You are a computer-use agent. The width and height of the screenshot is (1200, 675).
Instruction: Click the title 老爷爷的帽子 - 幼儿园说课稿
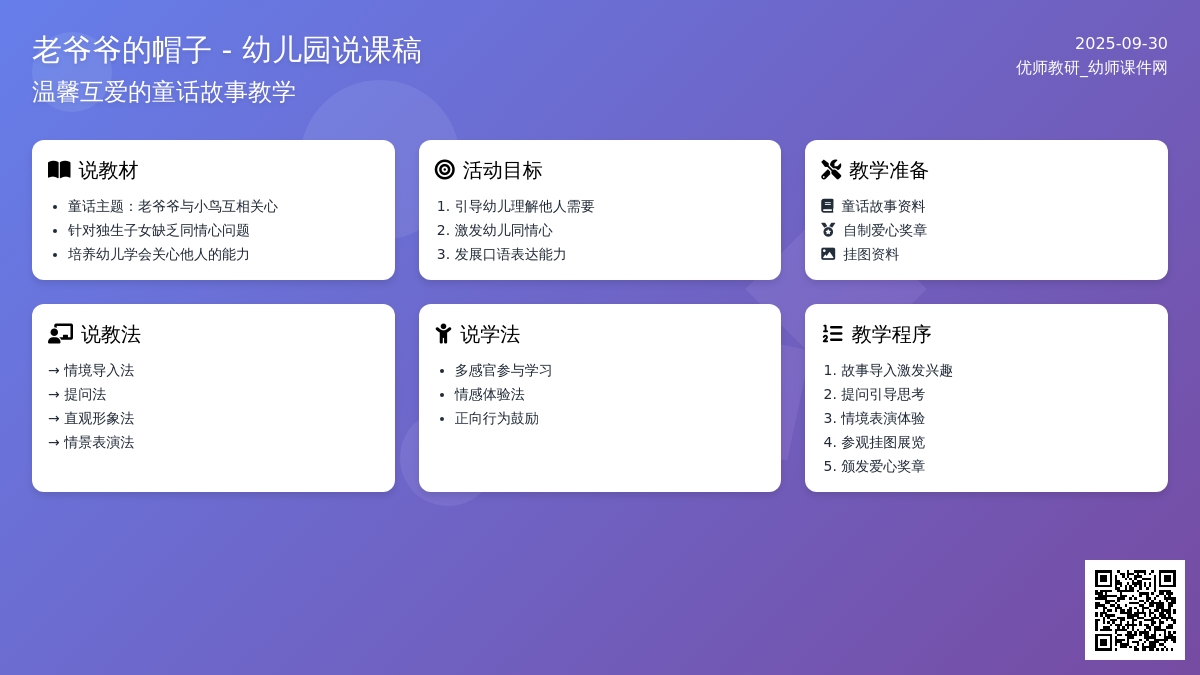227,50
